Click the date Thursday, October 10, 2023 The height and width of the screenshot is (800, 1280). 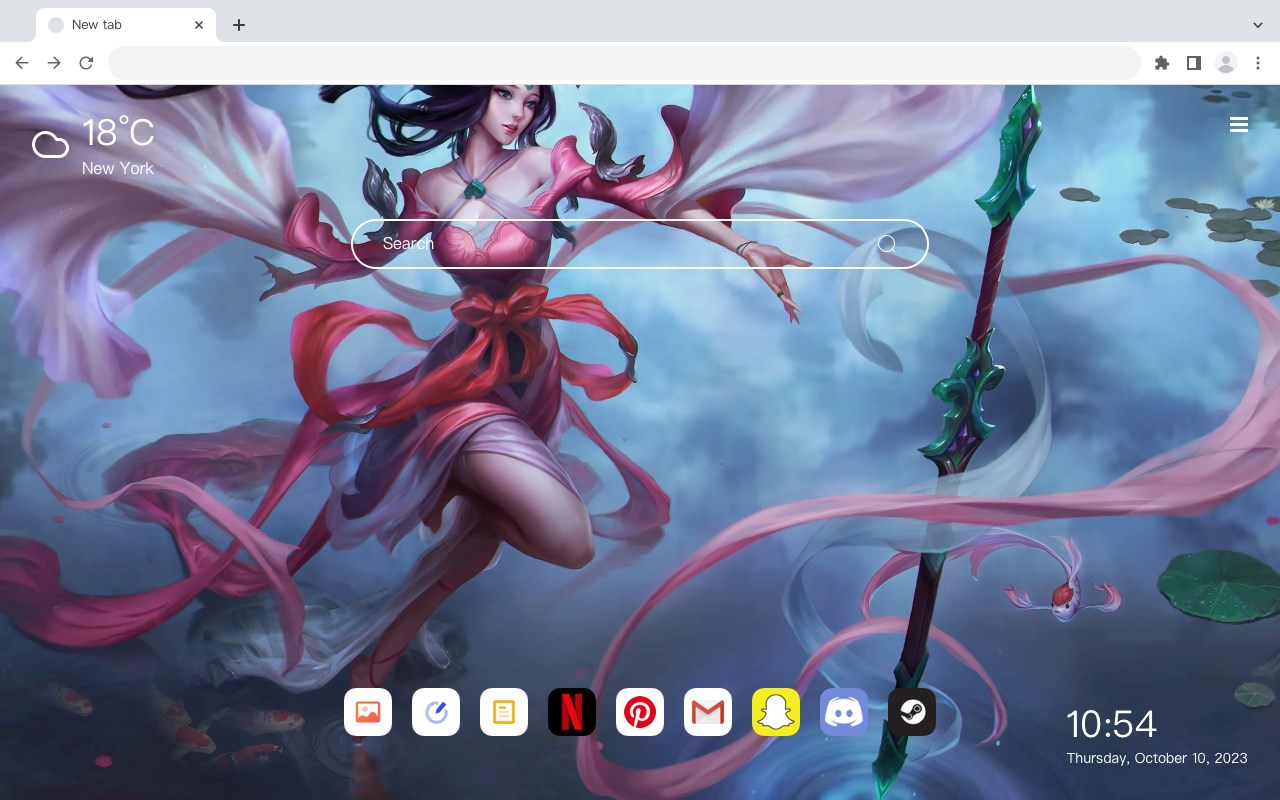(1157, 758)
